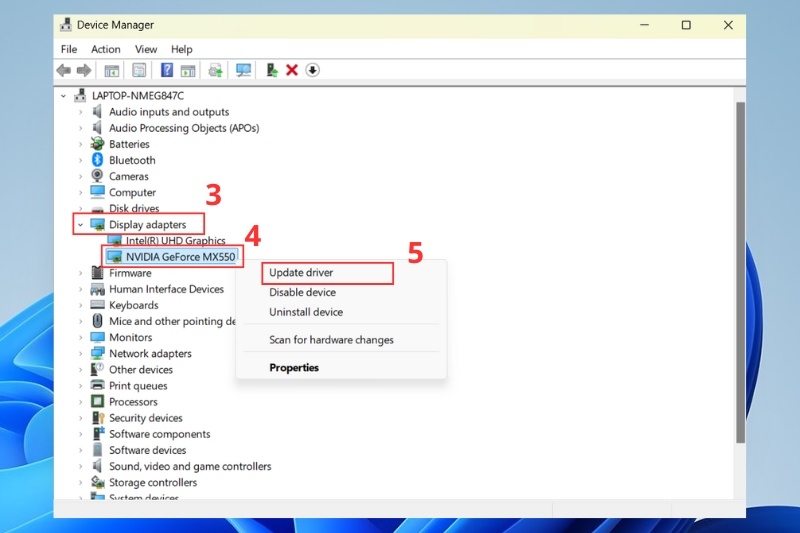The image size is (800, 533).
Task: Open the Help menu
Action: coord(182,49)
